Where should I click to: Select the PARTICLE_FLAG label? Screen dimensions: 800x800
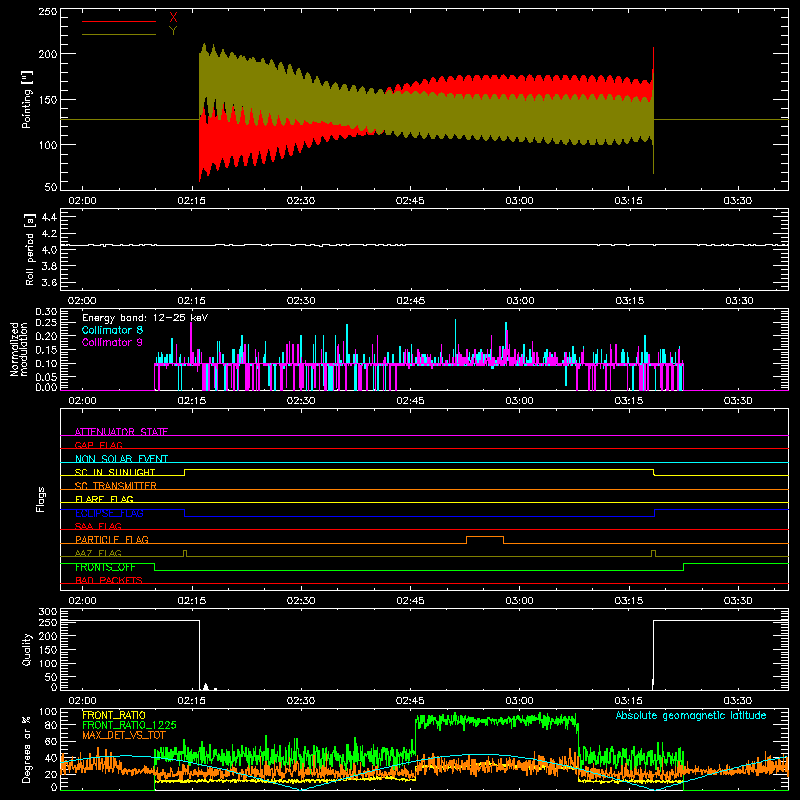click(x=112, y=539)
